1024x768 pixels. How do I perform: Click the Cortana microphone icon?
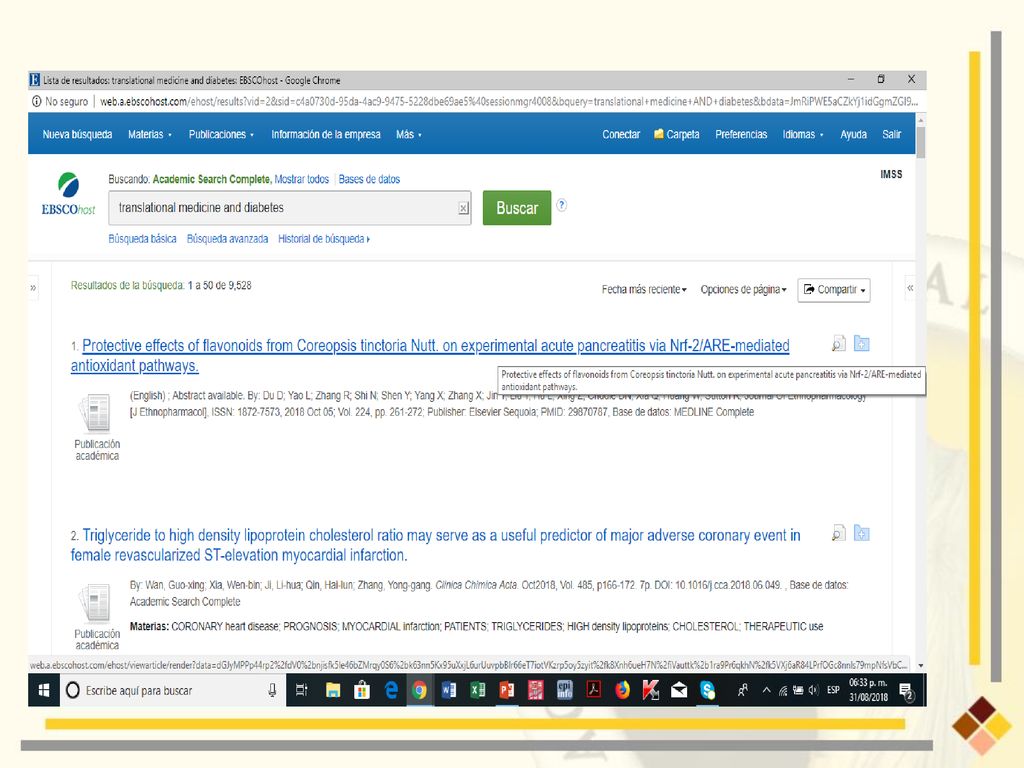(272, 690)
